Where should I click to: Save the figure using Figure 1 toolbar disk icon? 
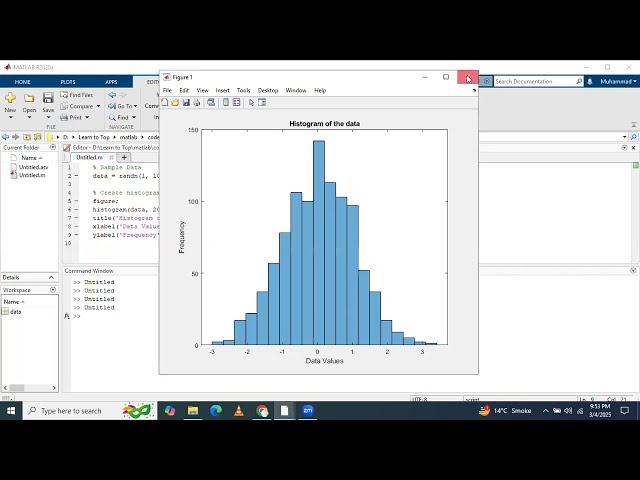click(186, 102)
